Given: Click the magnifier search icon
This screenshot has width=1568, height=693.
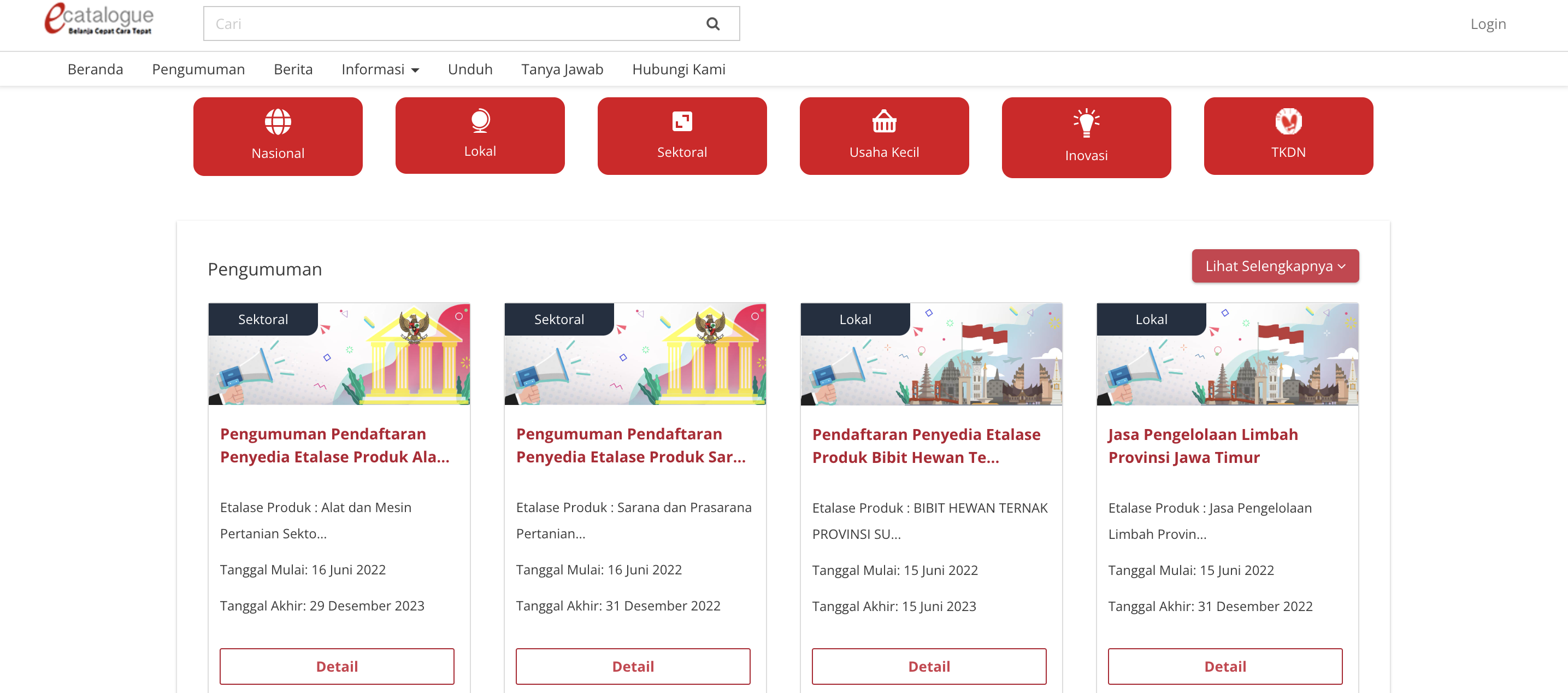Looking at the screenshot, I should click(712, 24).
